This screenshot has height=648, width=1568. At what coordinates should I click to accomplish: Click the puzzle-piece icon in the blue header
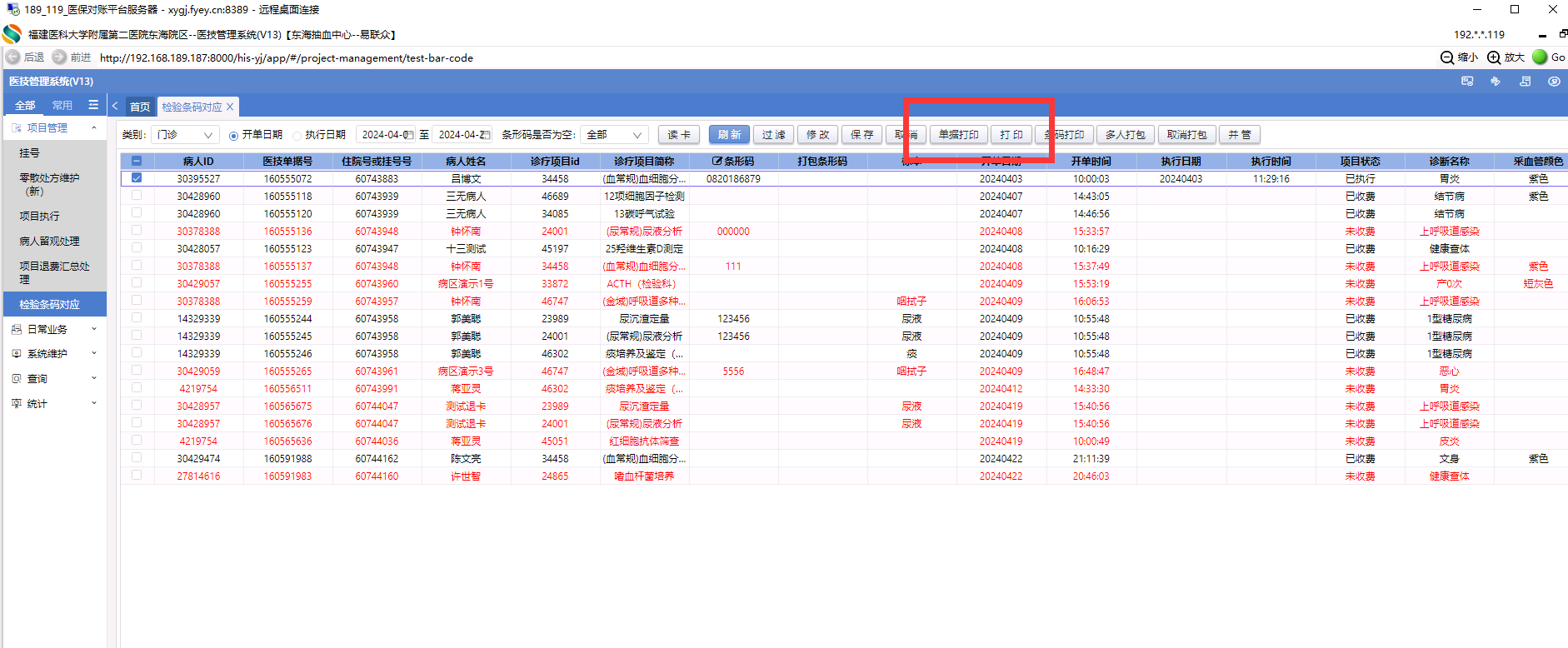tap(1496, 82)
